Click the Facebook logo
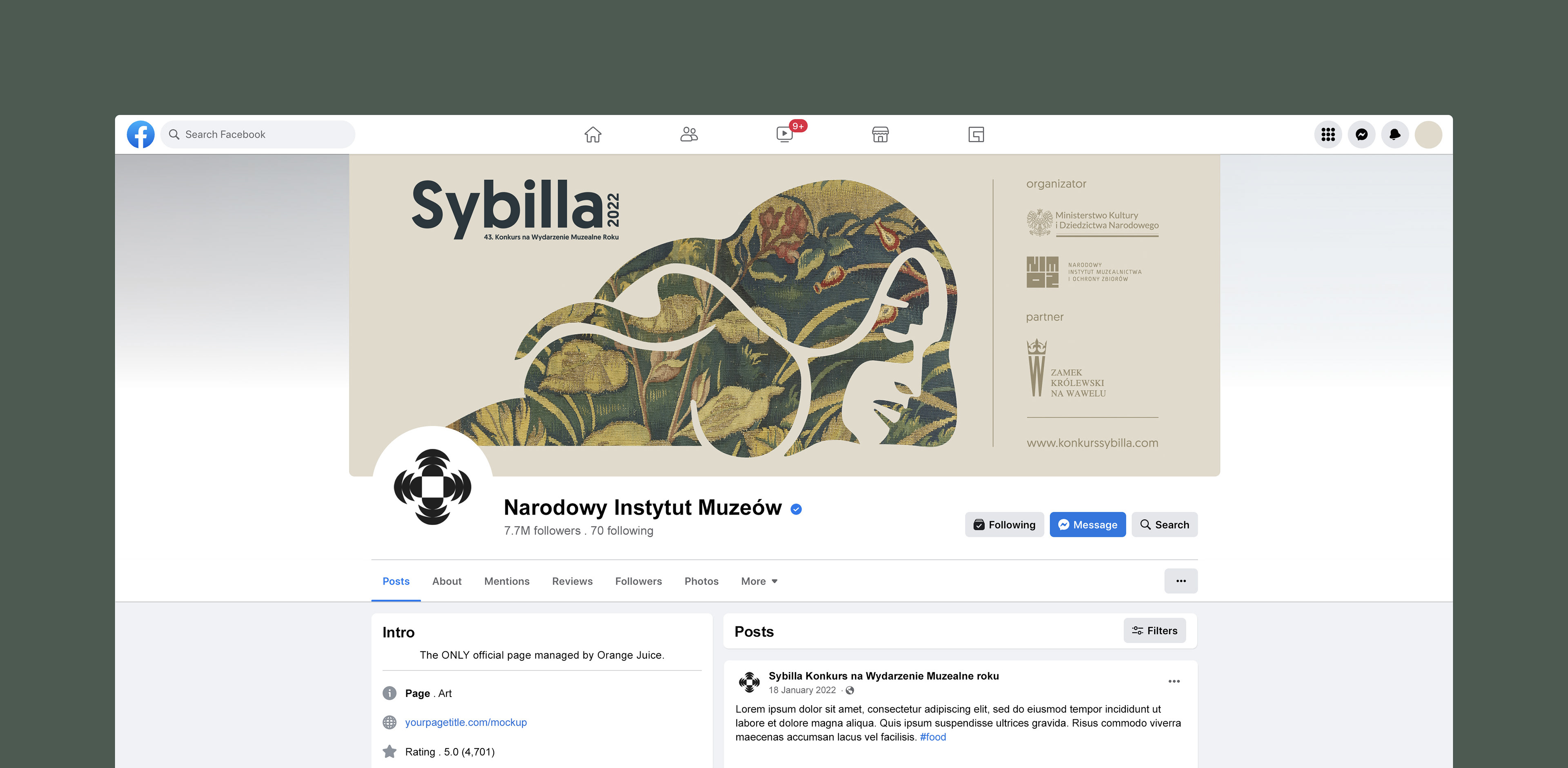Image resolution: width=1568 pixels, height=768 pixels. click(x=140, y=134)
